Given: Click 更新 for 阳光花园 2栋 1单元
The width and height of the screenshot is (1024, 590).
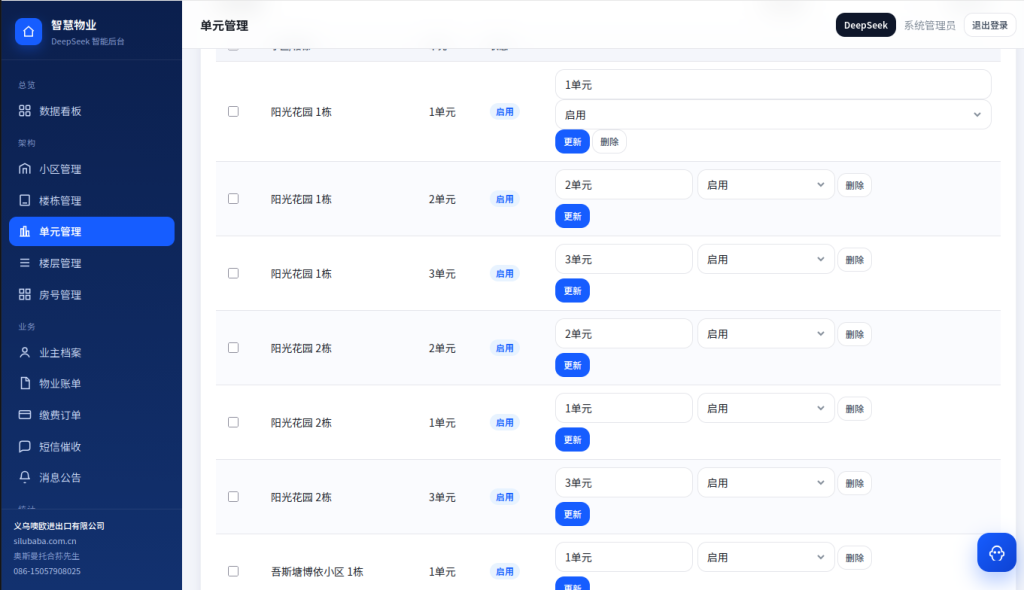Looking at the screenshot, I should point(572,439).
